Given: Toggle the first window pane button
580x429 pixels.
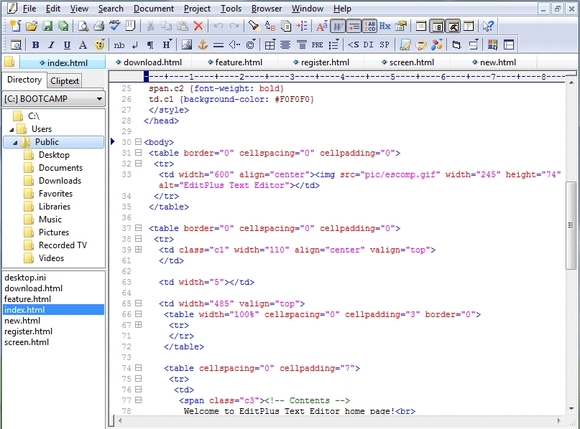Looking at the screenshot, I should pos(421,26).
